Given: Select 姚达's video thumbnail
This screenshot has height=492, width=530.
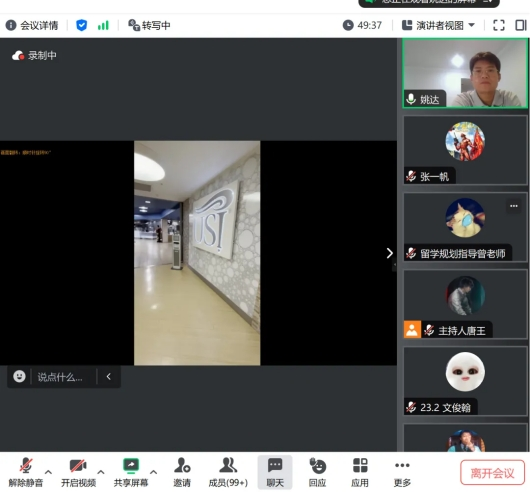Looking at the screenshot, I should tap(465, 73).
